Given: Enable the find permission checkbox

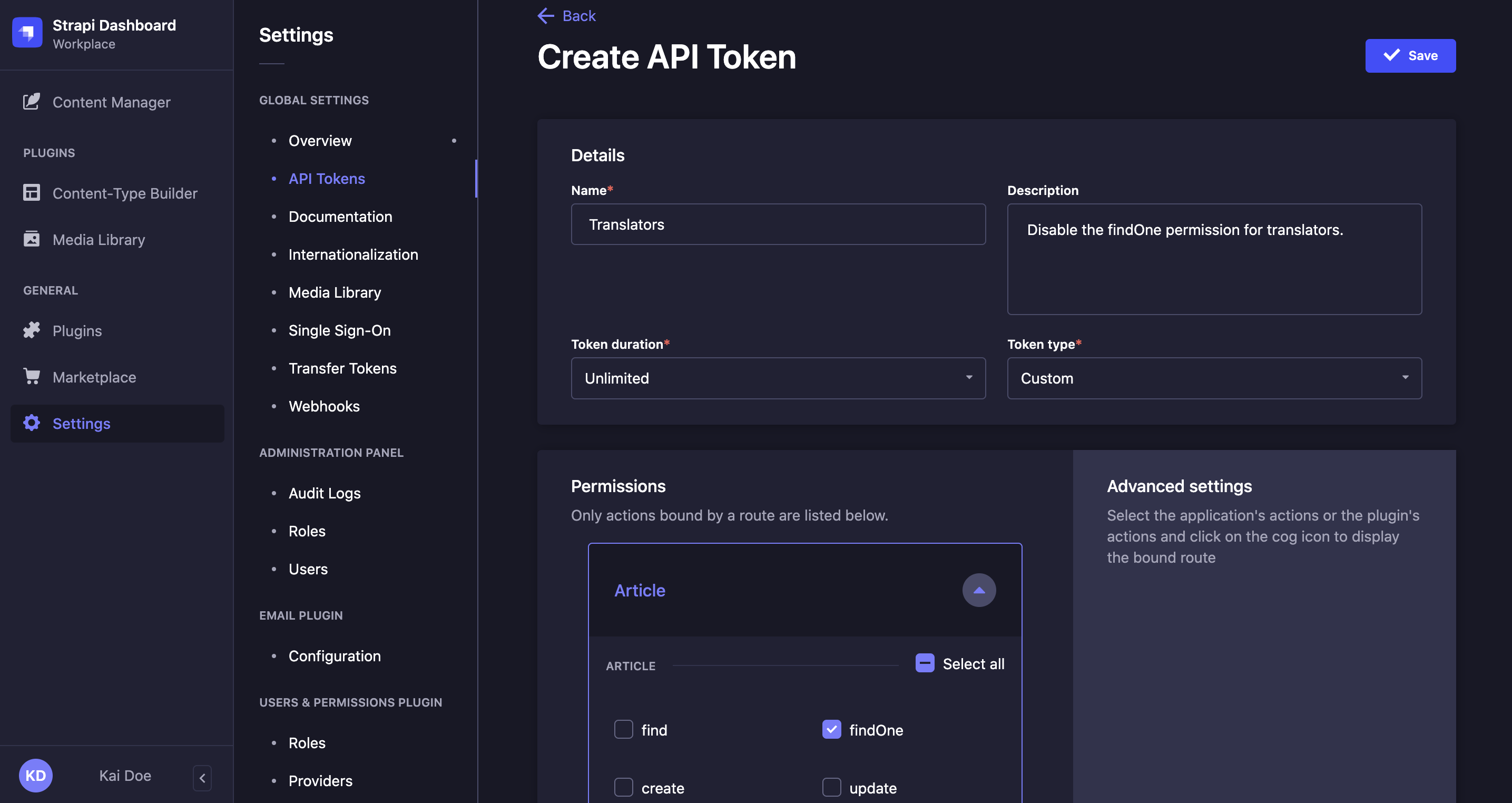Looking at the screenshot, I should 624,729.
